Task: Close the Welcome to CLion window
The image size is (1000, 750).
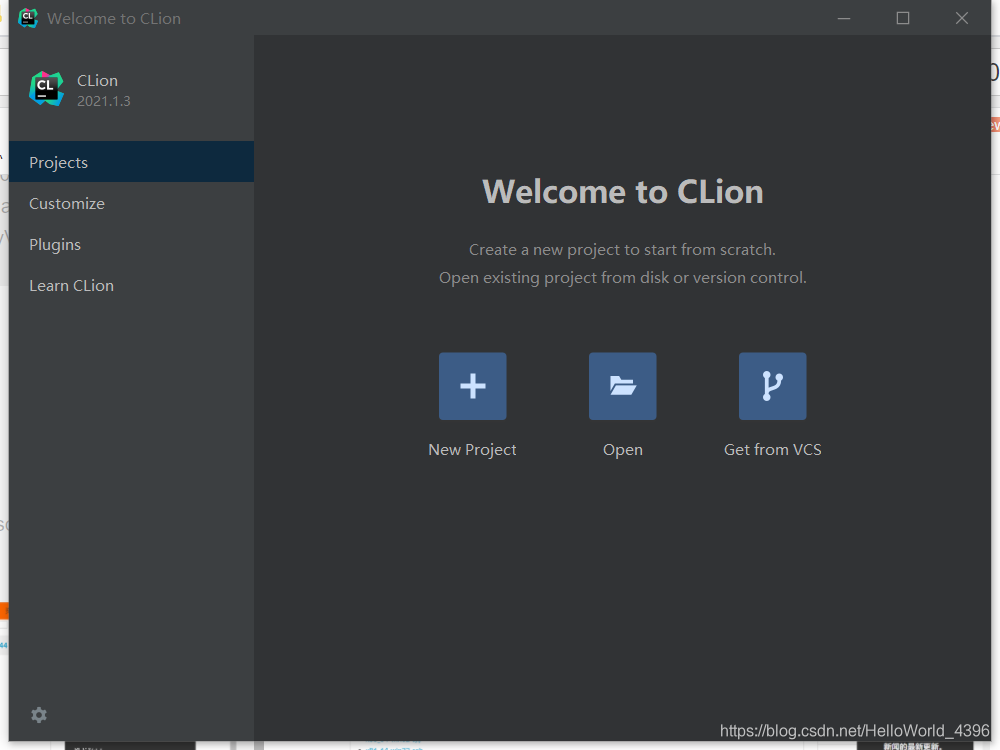Action: pos(962,18)
